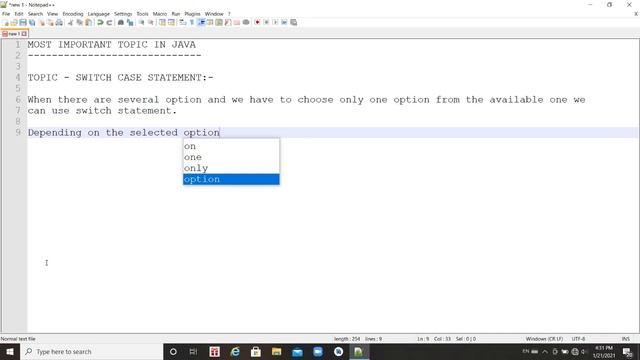
Task: Toggle synchronized vertical scrolling icon
Action: [162, 22]
